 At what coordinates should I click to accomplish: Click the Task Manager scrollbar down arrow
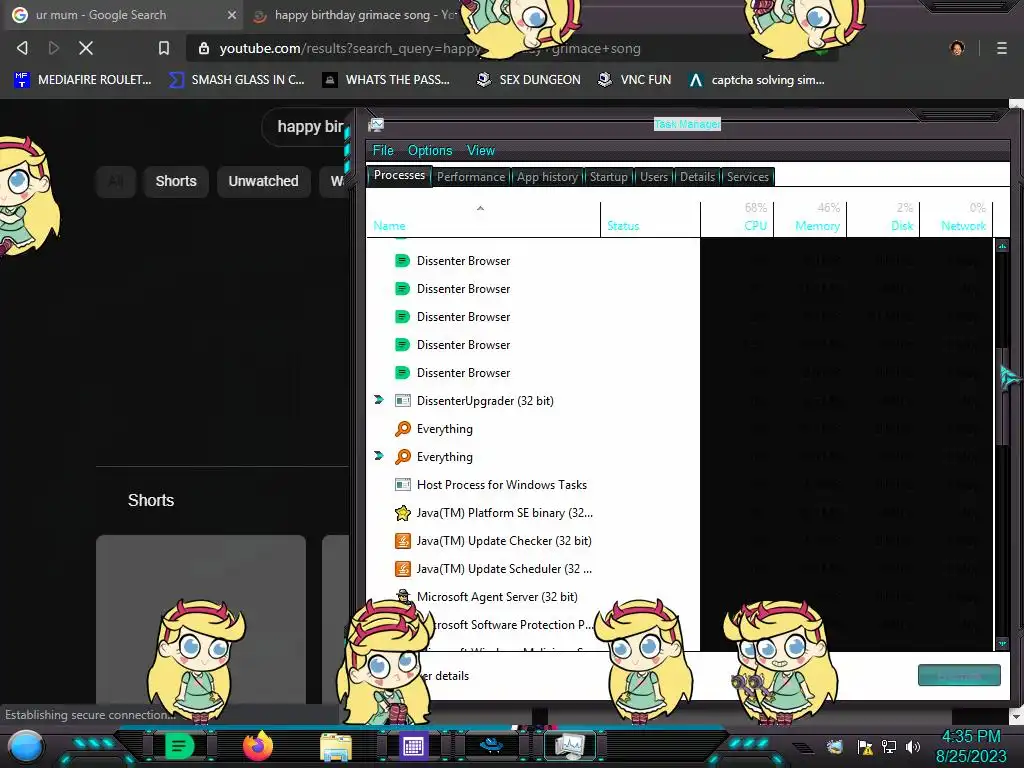[x=1002, y=643]
